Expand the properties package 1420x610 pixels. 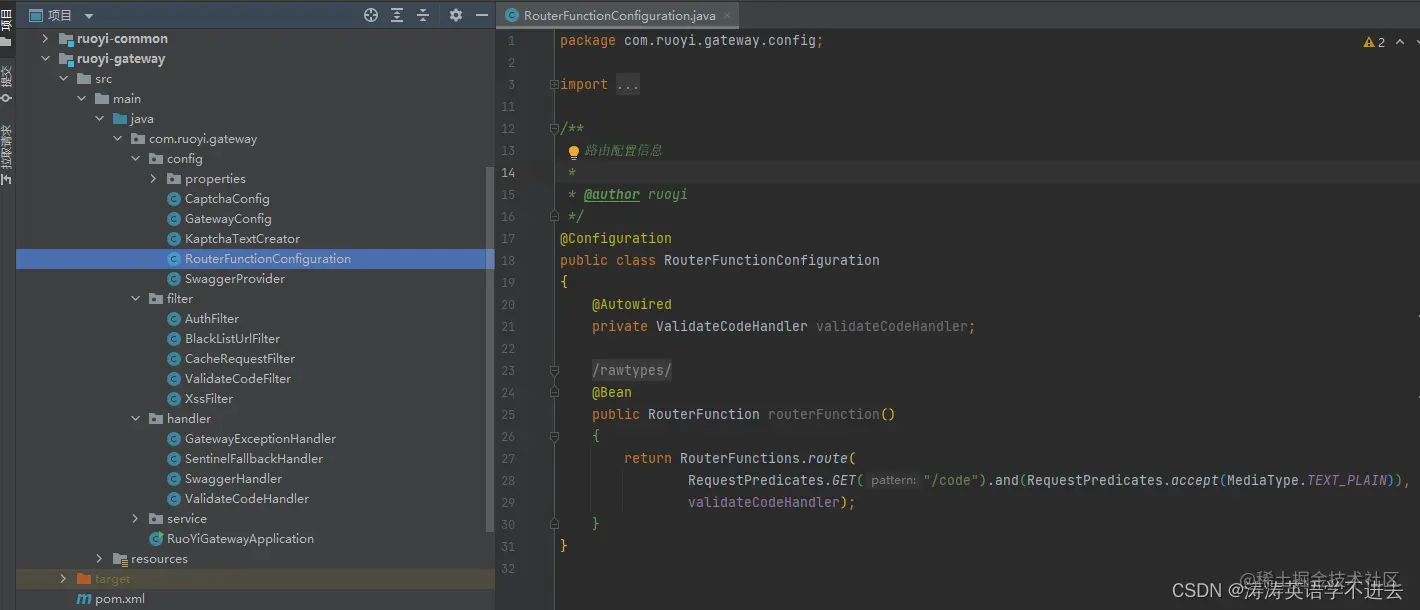153,179
